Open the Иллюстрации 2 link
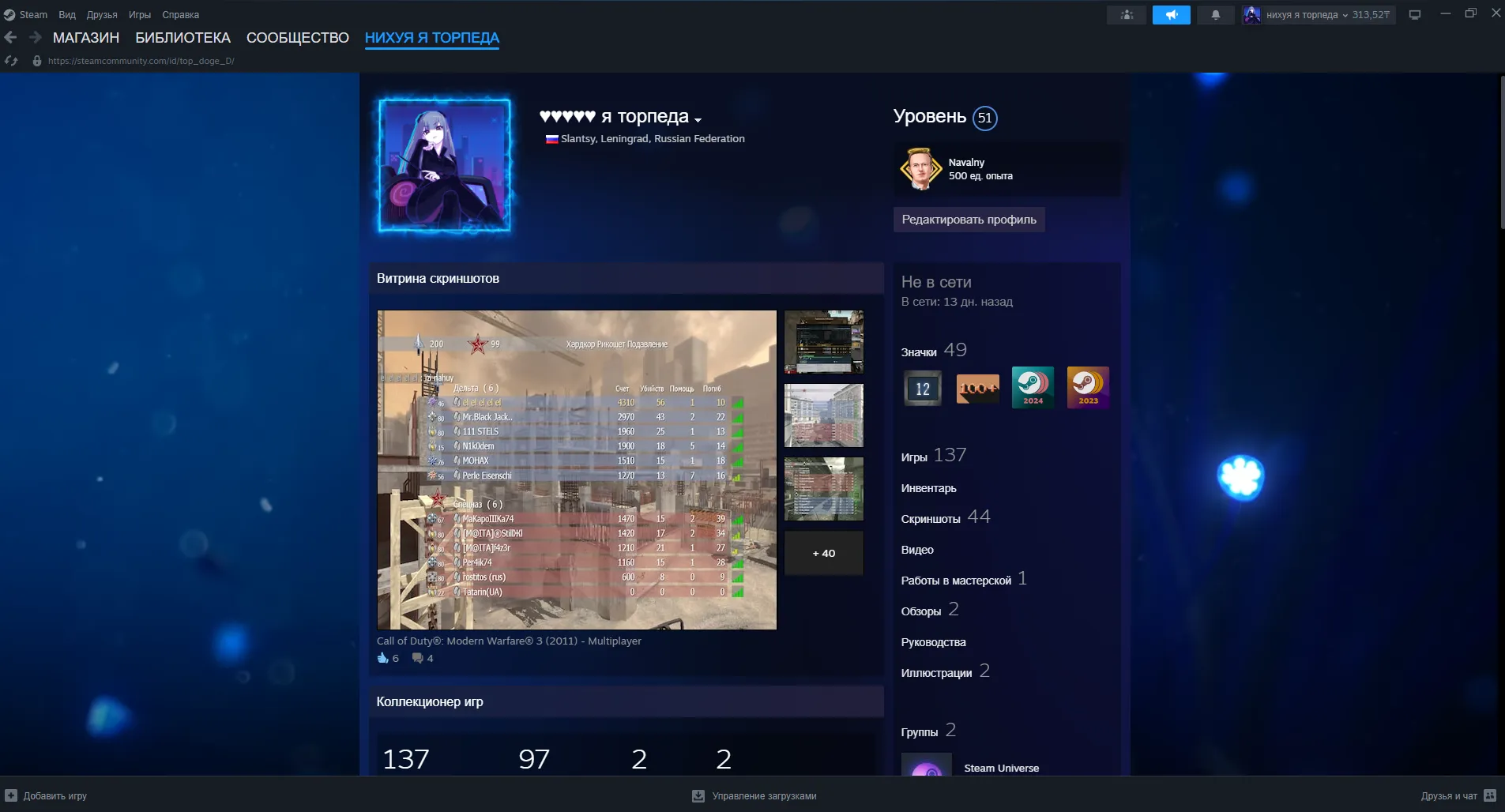Image resolution: width=1505 pixels, height=812 pixels. pyautogui.click(x=946, y=671)
